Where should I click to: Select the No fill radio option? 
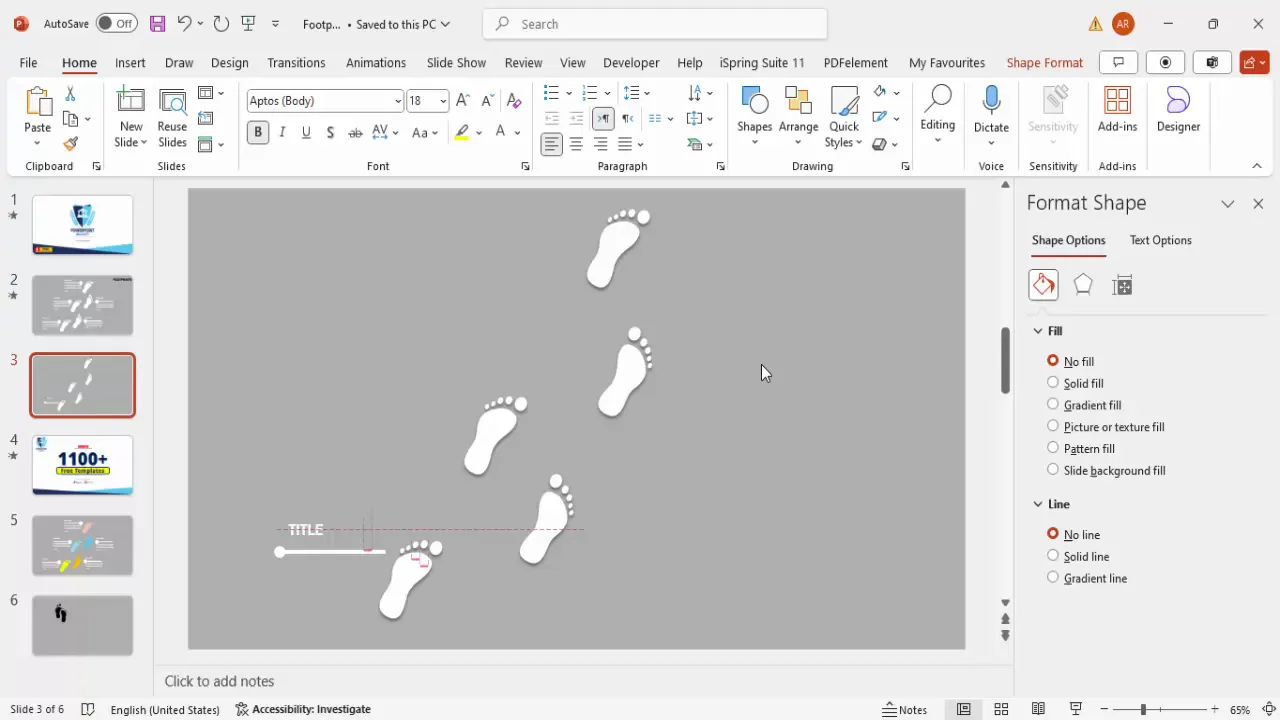1053,361
